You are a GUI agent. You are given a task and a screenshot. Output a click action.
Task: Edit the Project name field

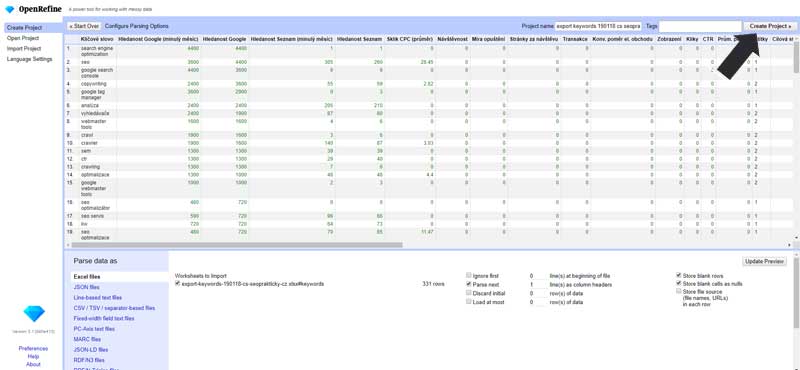(x=598, y=26)
